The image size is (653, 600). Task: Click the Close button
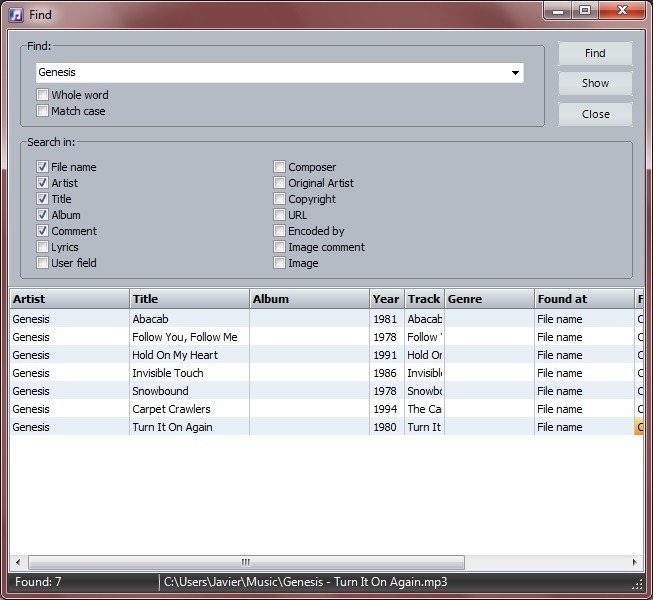595,114
